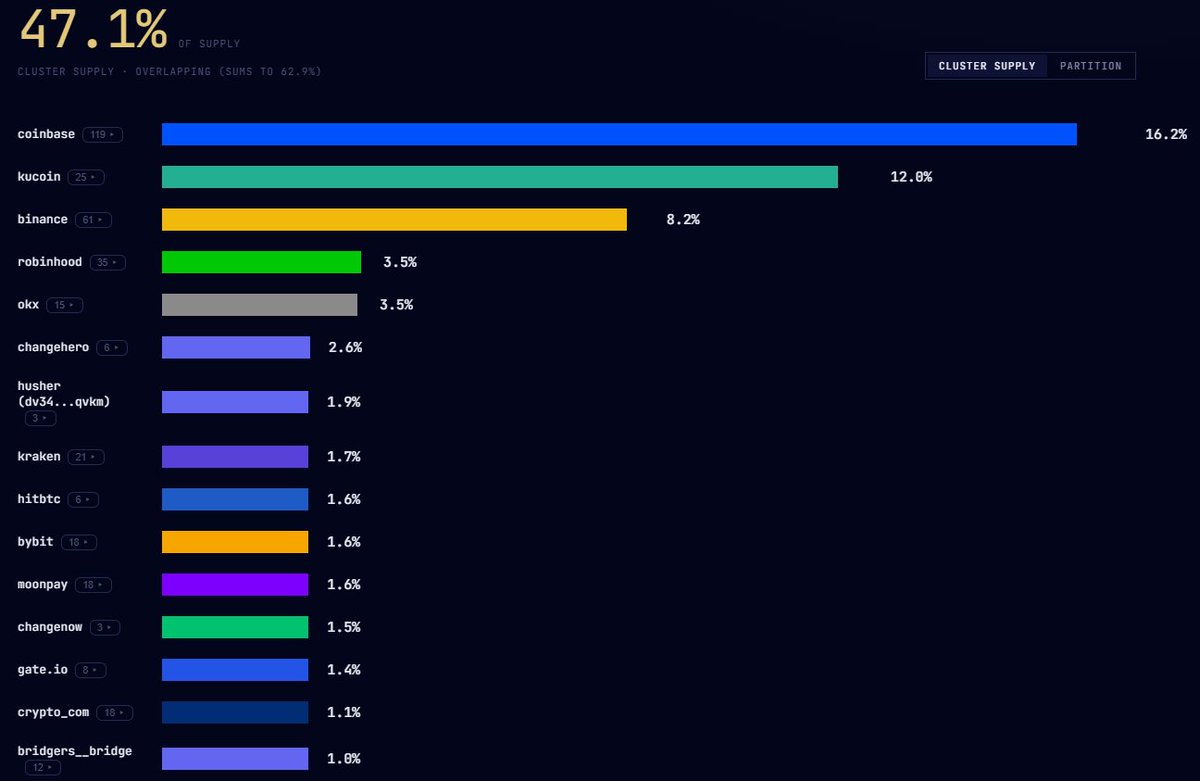Expand changenow's 3 count badge
The image size is (1200, 781).
point(104,628)
